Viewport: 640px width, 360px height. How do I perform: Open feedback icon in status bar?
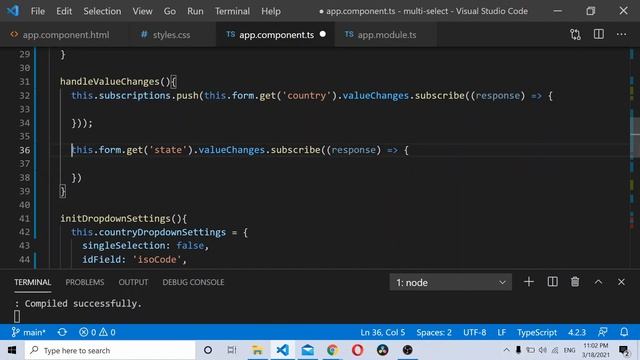[x=603, y=332]
